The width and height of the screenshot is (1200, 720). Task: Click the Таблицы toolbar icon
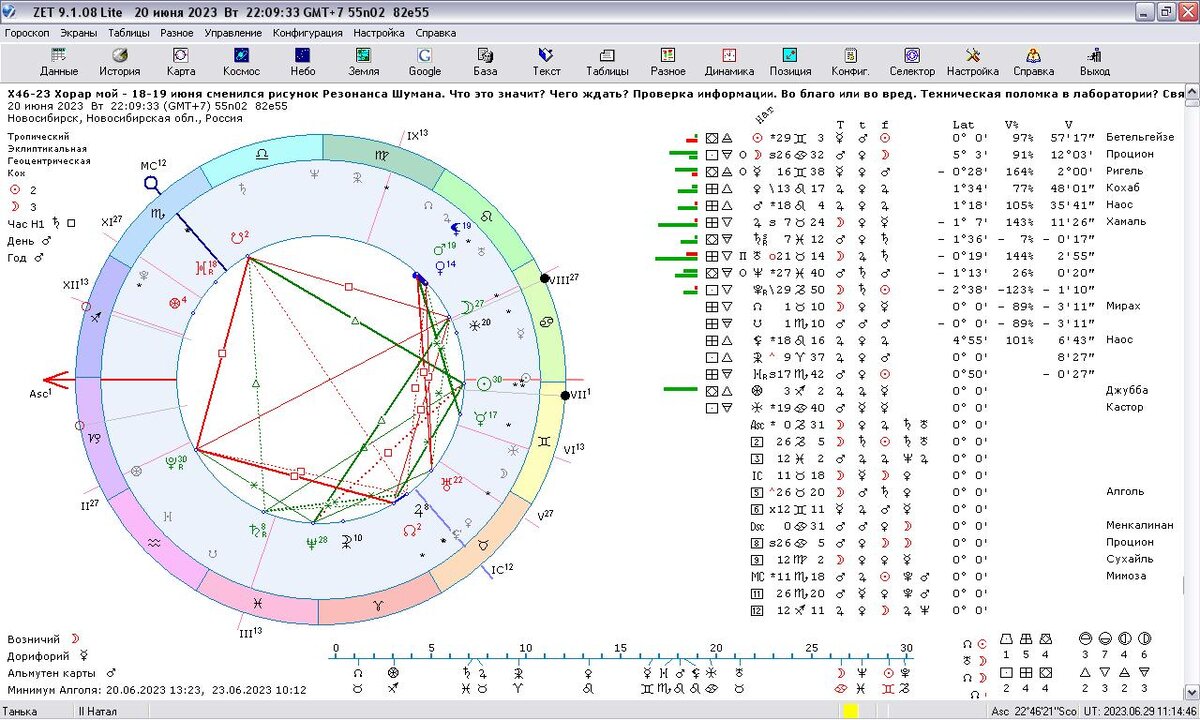point(607,62)
